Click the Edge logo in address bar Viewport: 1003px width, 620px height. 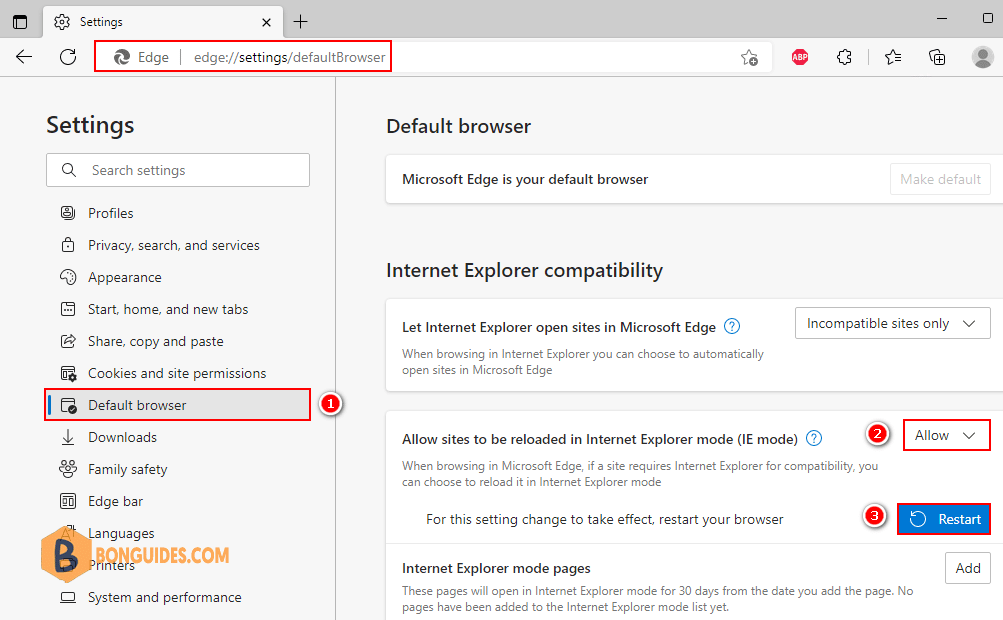tap(122, 58)
